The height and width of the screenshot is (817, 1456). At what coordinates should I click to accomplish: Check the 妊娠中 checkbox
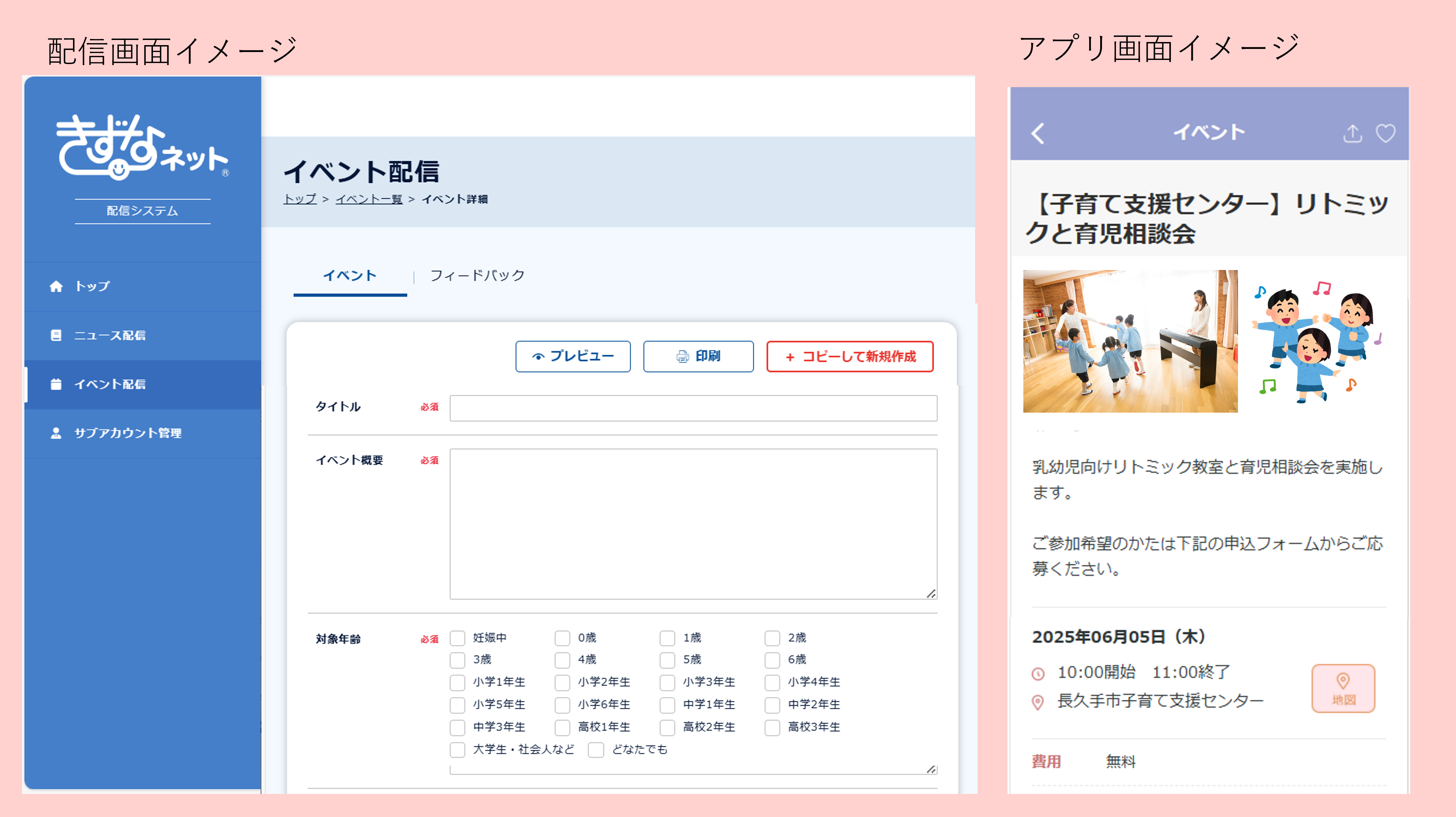457,638
